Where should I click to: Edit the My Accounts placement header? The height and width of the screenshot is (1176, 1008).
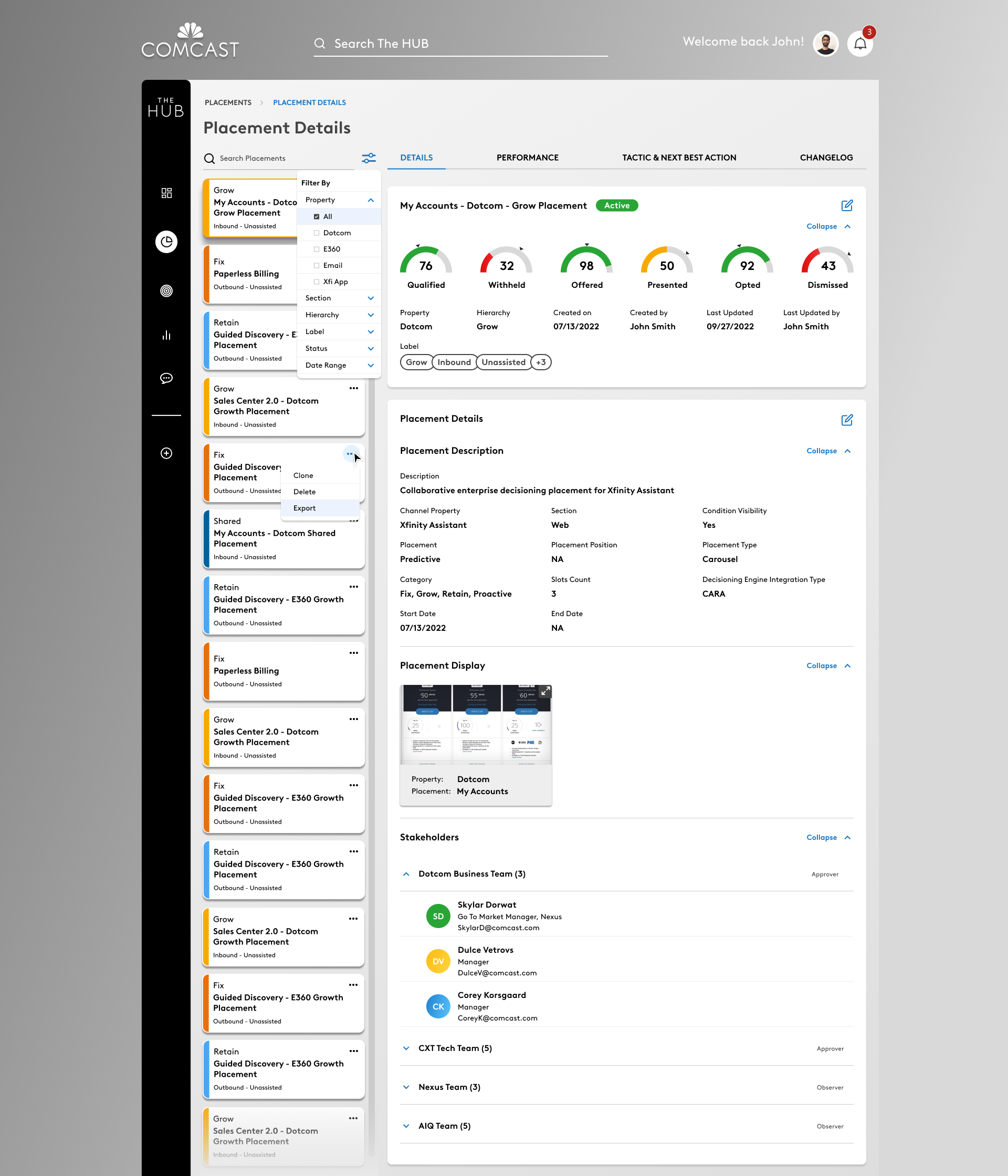coord(847,205)
